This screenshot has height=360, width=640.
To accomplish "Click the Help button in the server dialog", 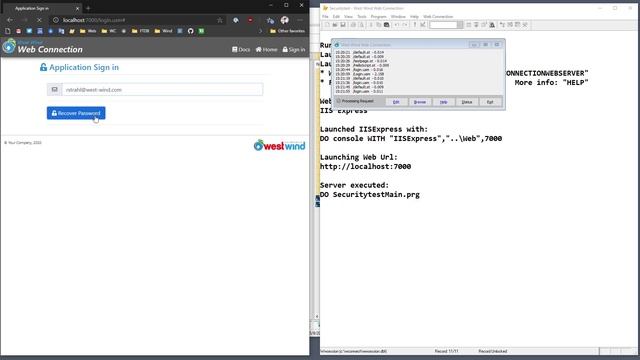I will 443,102.
